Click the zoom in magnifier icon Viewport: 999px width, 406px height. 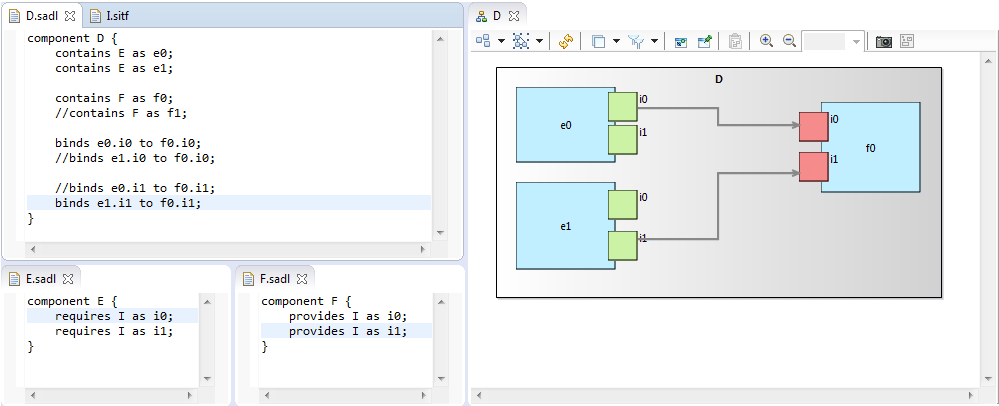click(x=766, y=41)
